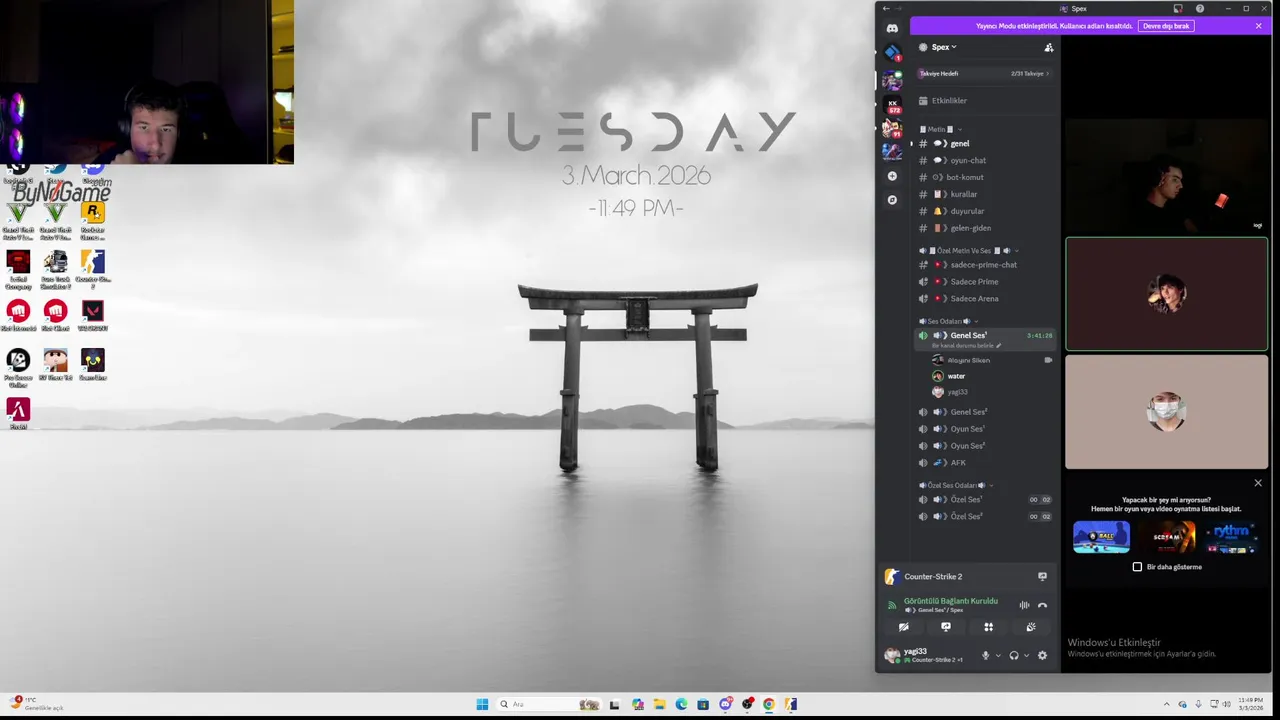
Task: Open taskbar clock showing 11:49 PM
Action: pos(1250,704)
